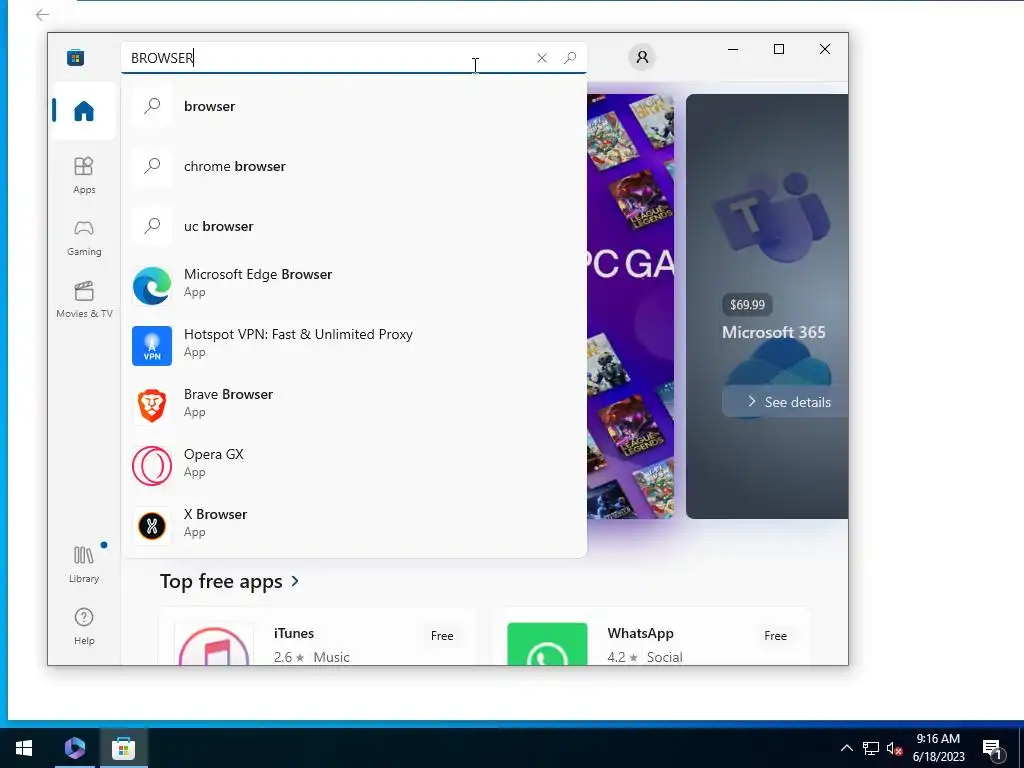Click the WhatsApp app thumbnail
Image resolution: width=1024 pixels, height=768 pixels.
547,644
